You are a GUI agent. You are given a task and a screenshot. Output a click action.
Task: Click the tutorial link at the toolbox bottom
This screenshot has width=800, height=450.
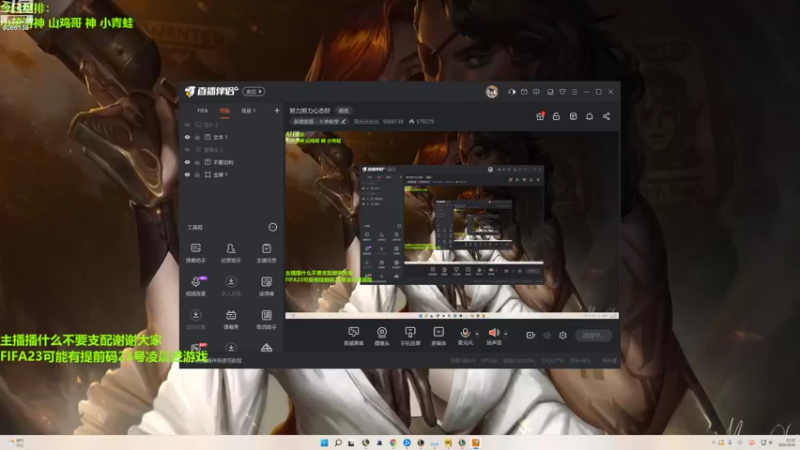tap(224, 360)
